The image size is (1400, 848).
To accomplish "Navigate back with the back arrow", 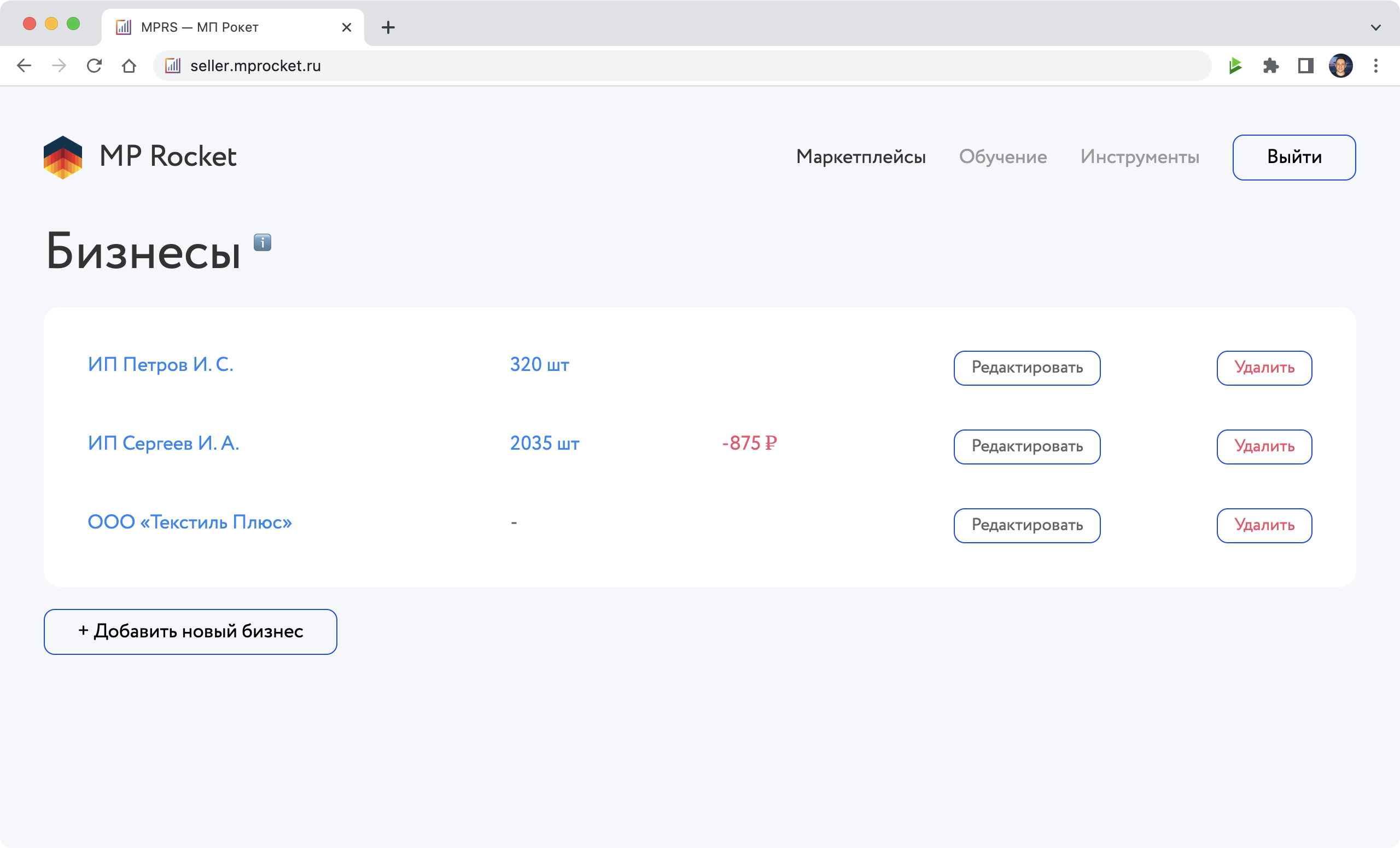I will [24, 66].
